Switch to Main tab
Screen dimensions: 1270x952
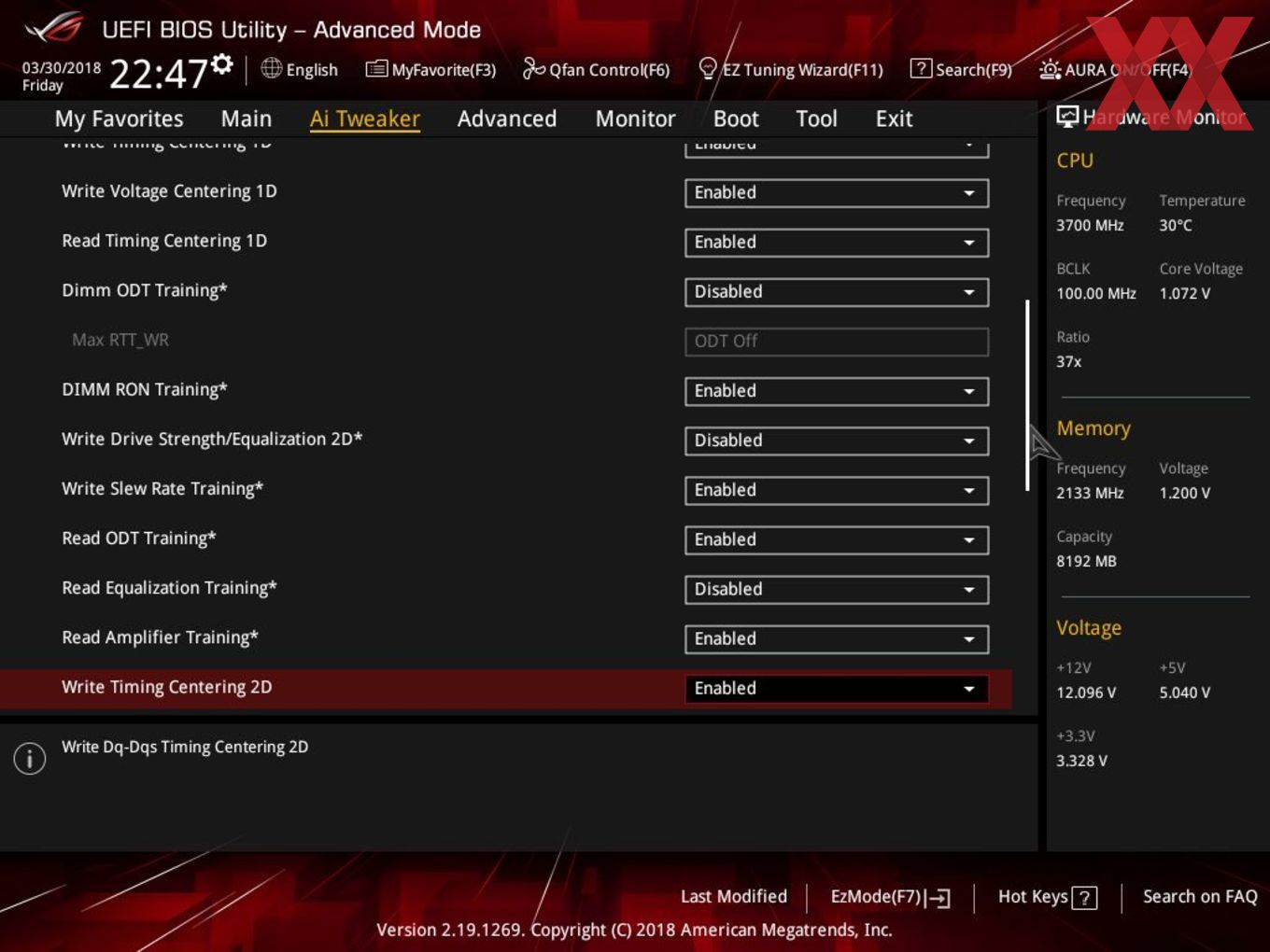246,119
